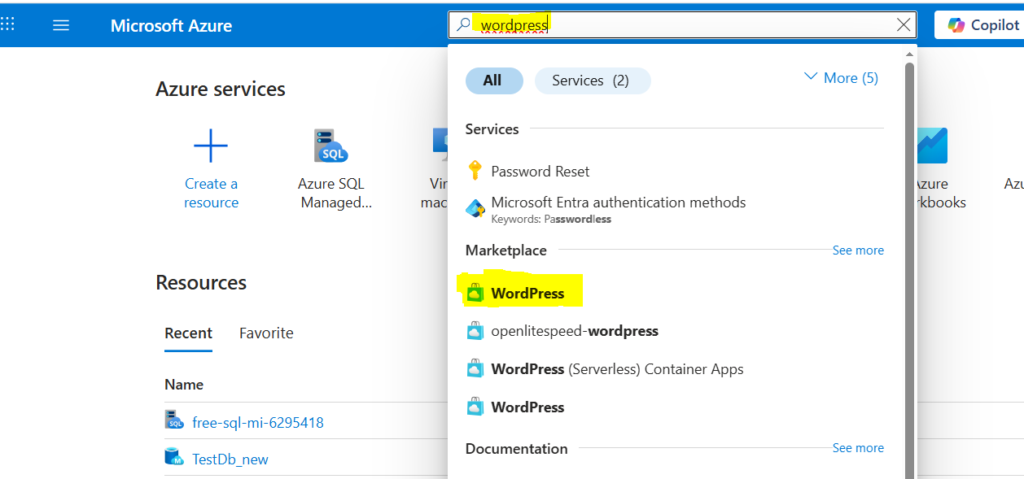The image size is (1024, 479).
Task: Expand the More (5) filter dropdown
Action: click(x=841, y=78)
